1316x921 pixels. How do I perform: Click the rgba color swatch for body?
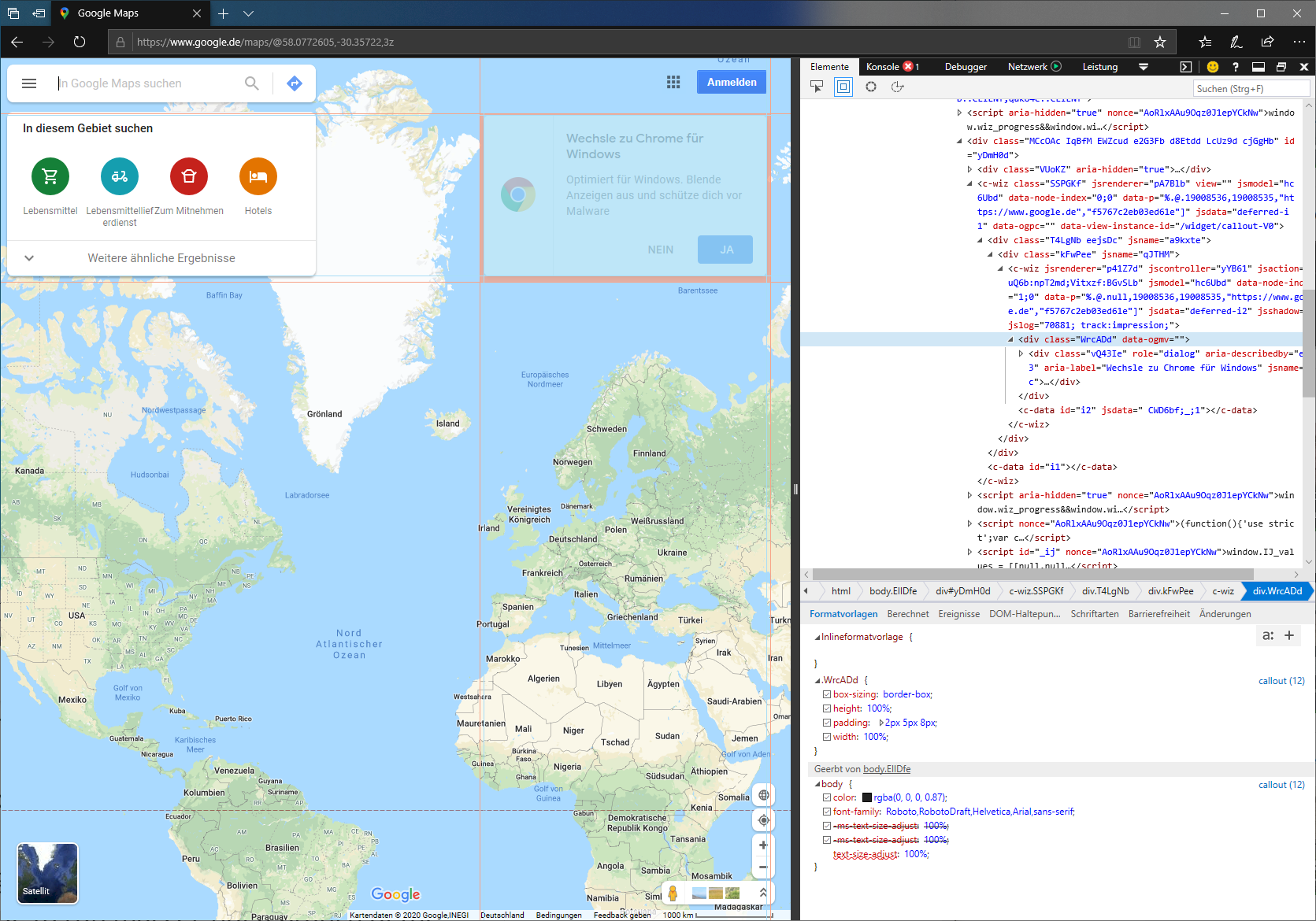(867, 797)
